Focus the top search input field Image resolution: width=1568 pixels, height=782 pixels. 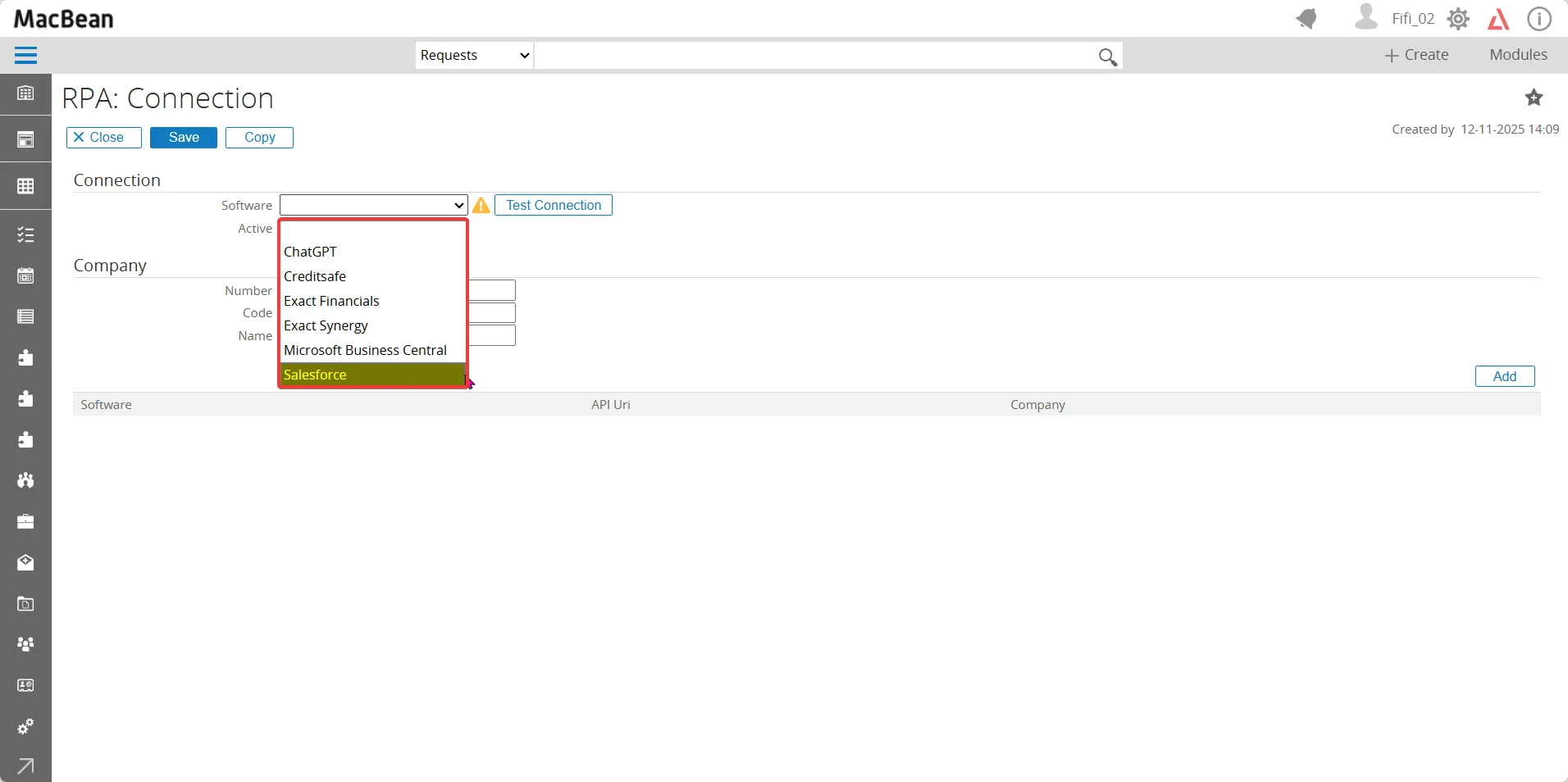coord(815,55)
